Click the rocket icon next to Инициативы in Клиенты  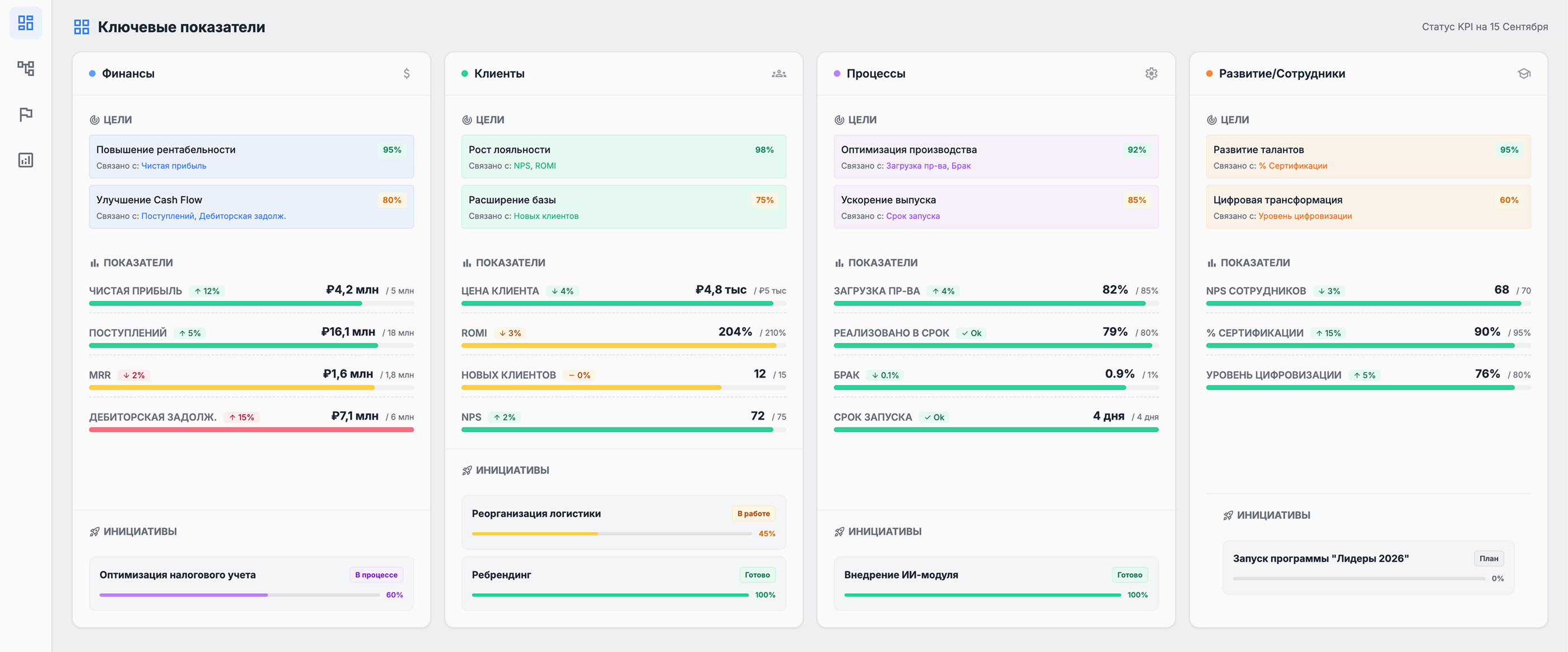467,471
